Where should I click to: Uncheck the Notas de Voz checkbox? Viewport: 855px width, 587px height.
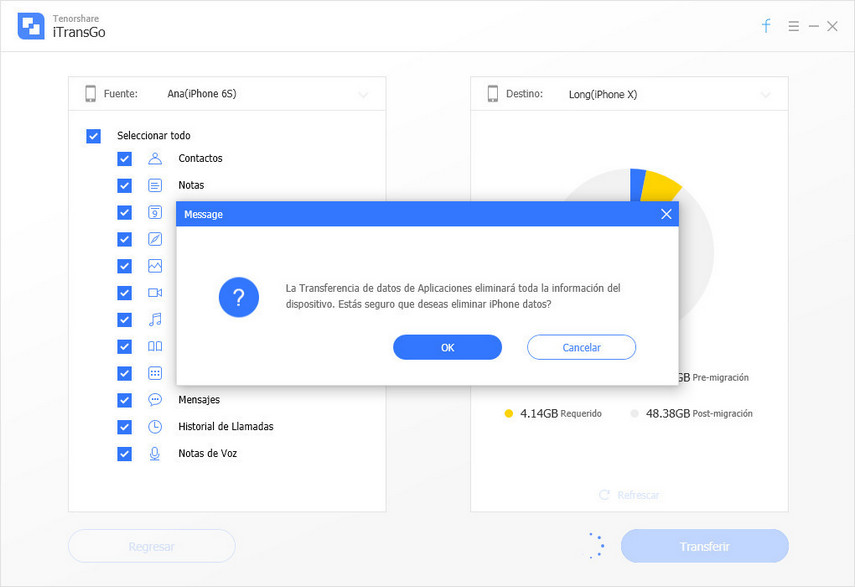pos(124,453)
